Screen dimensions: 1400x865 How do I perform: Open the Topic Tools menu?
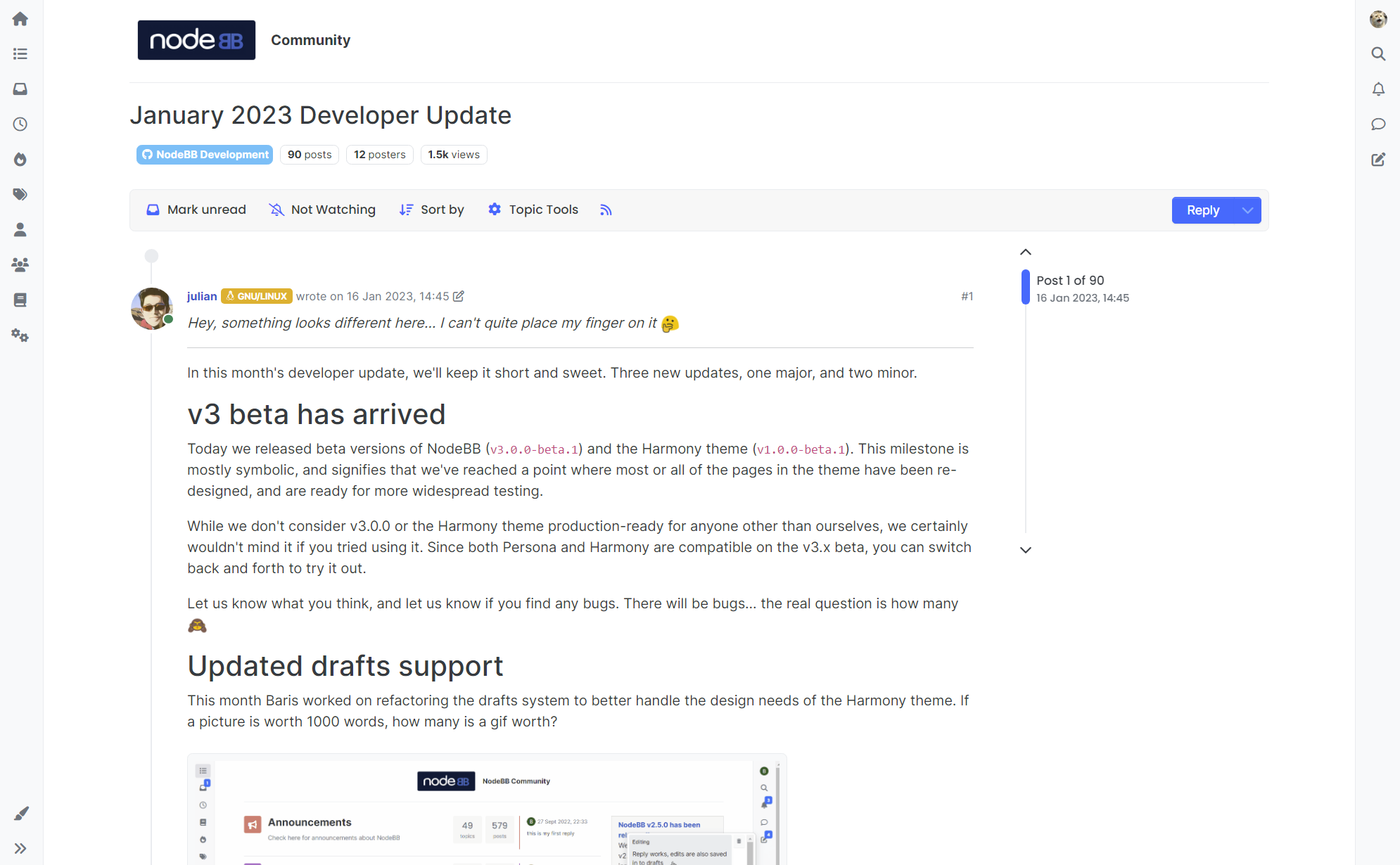533,210
